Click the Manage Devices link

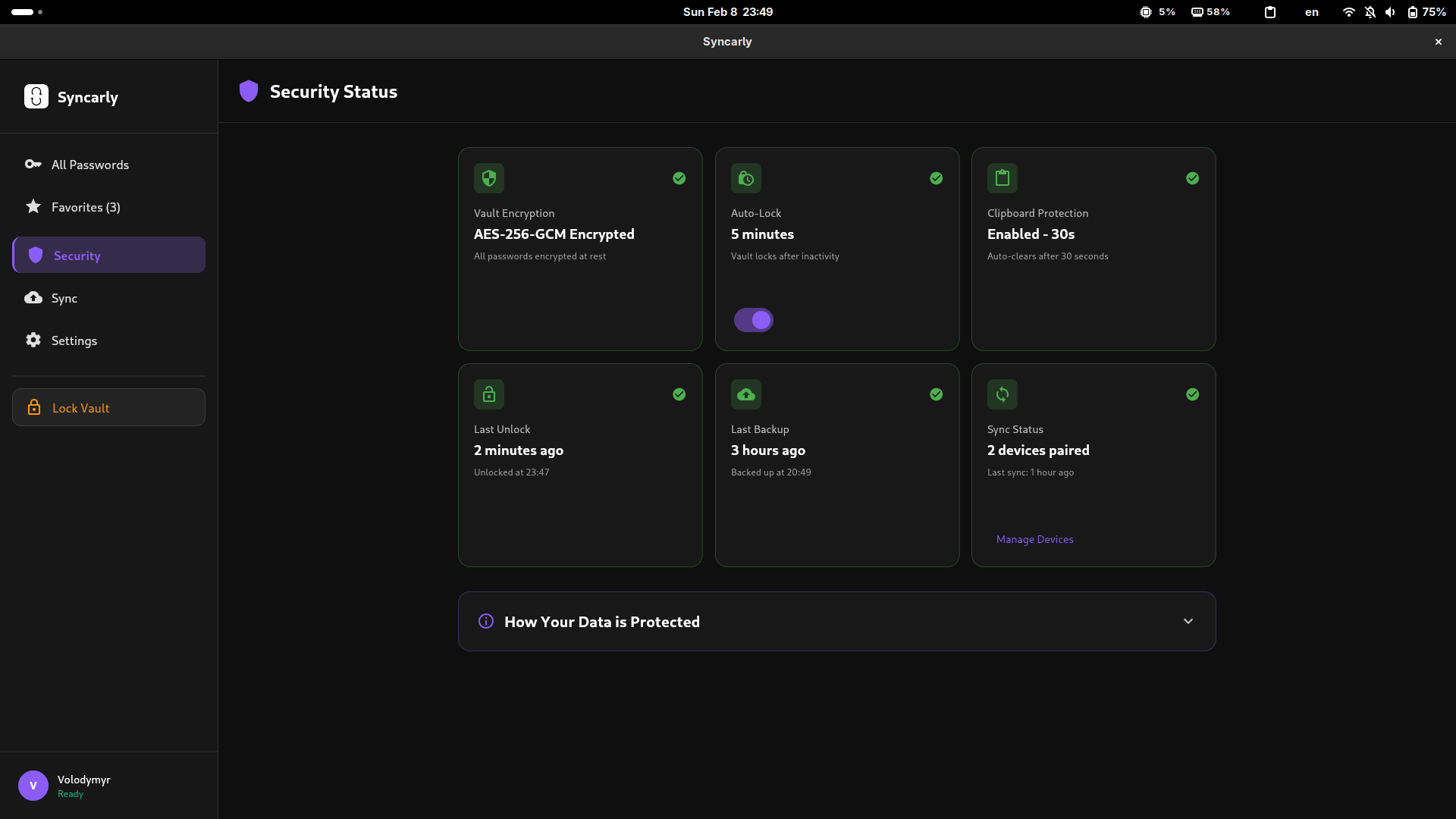tap(1034, 539)
